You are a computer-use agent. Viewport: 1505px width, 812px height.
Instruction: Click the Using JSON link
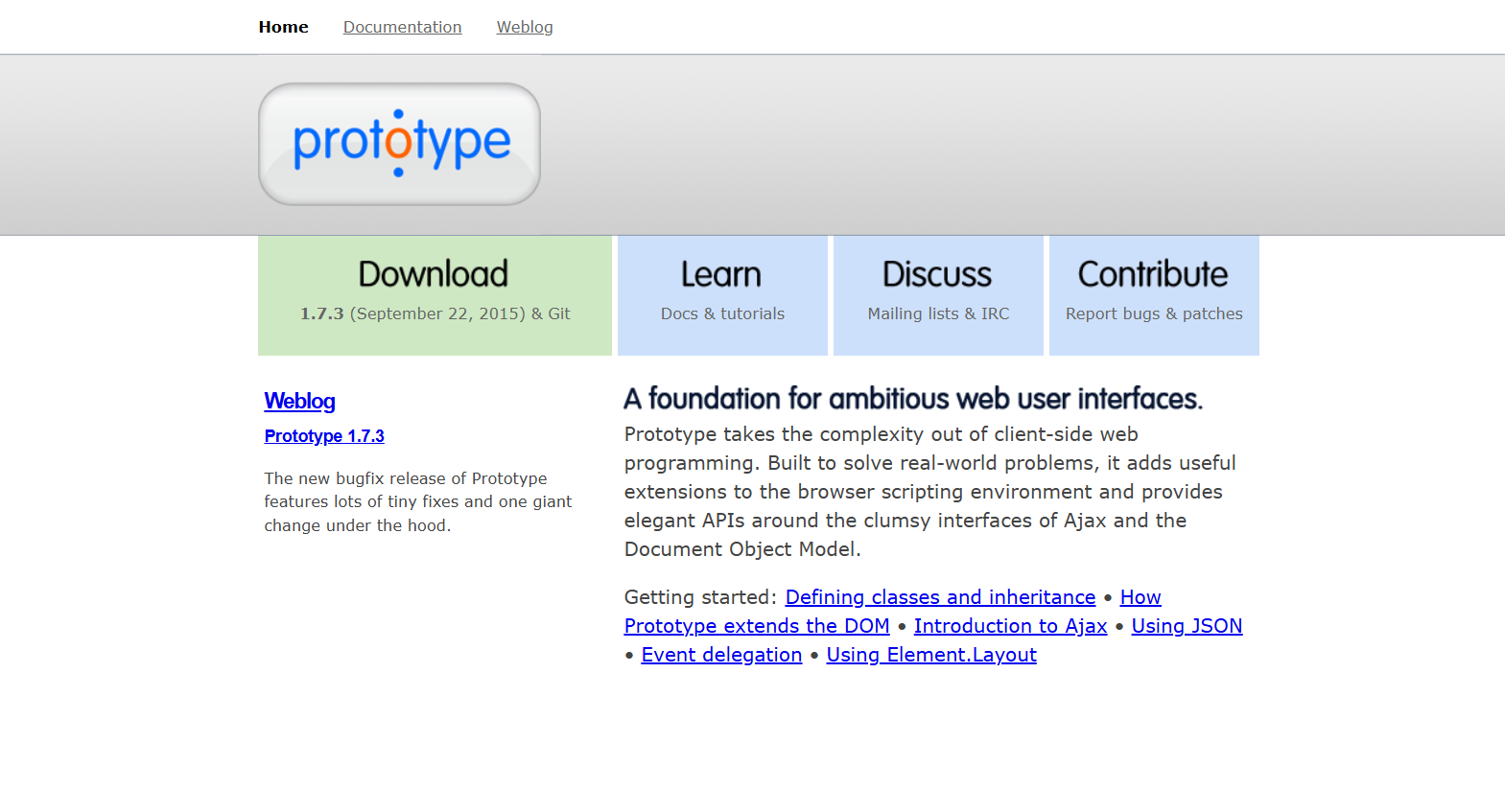pyautogui.click(x=1186, y=626)
